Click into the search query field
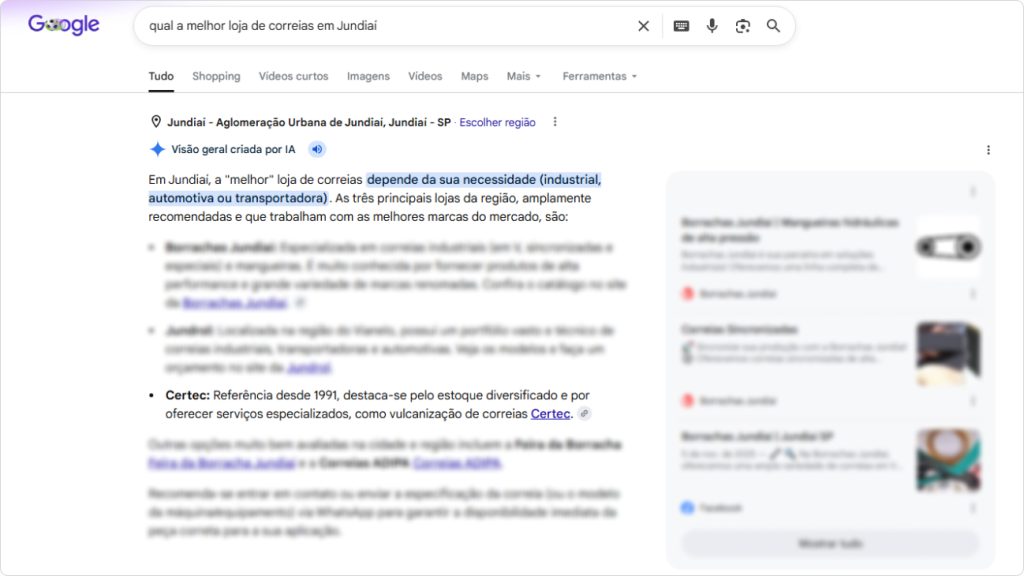Image resolution: width=1024 pixels, height=576 pixels. pyautogui.click(x=385, y=26)
